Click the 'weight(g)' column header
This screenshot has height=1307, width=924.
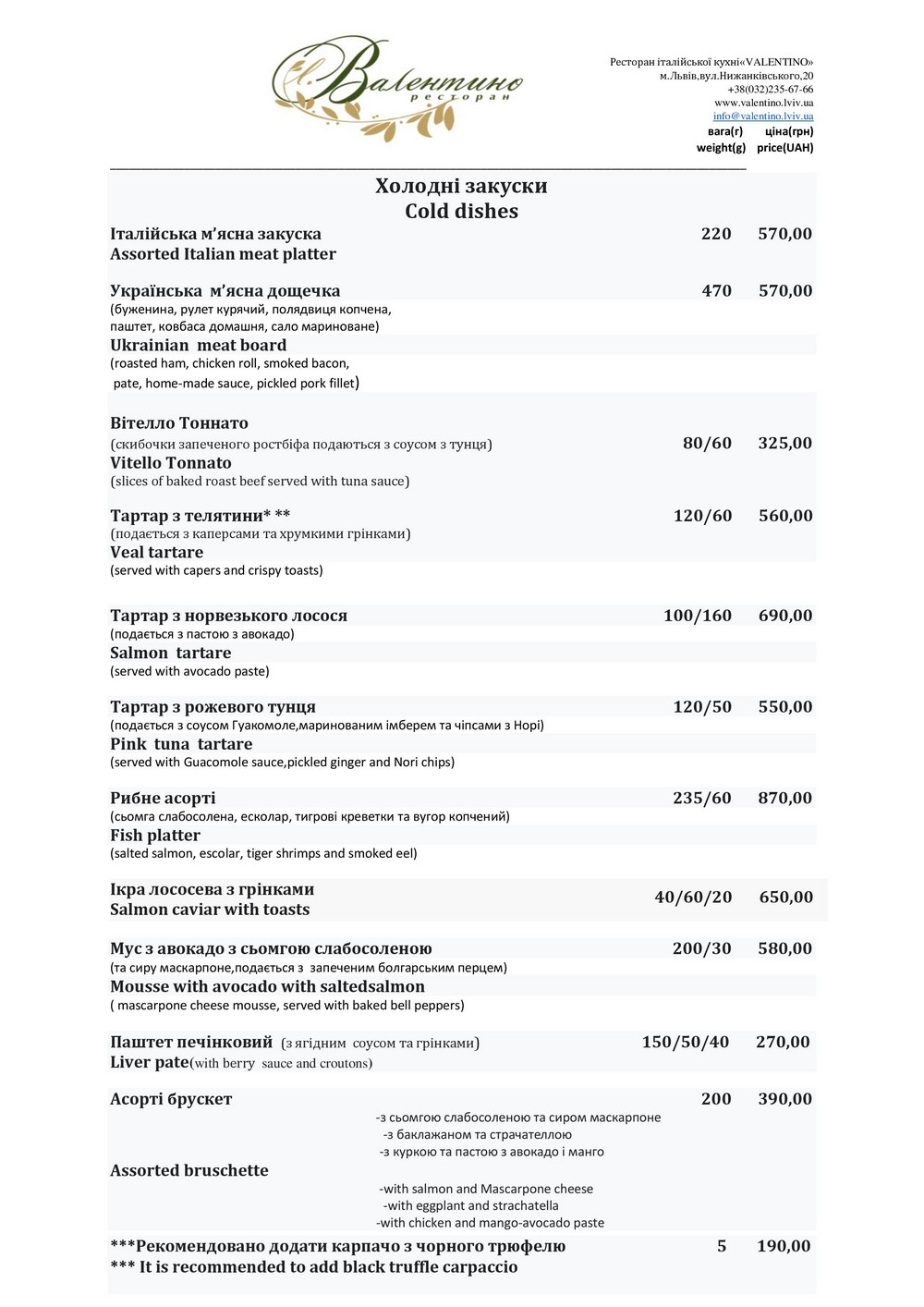(721, 148)
